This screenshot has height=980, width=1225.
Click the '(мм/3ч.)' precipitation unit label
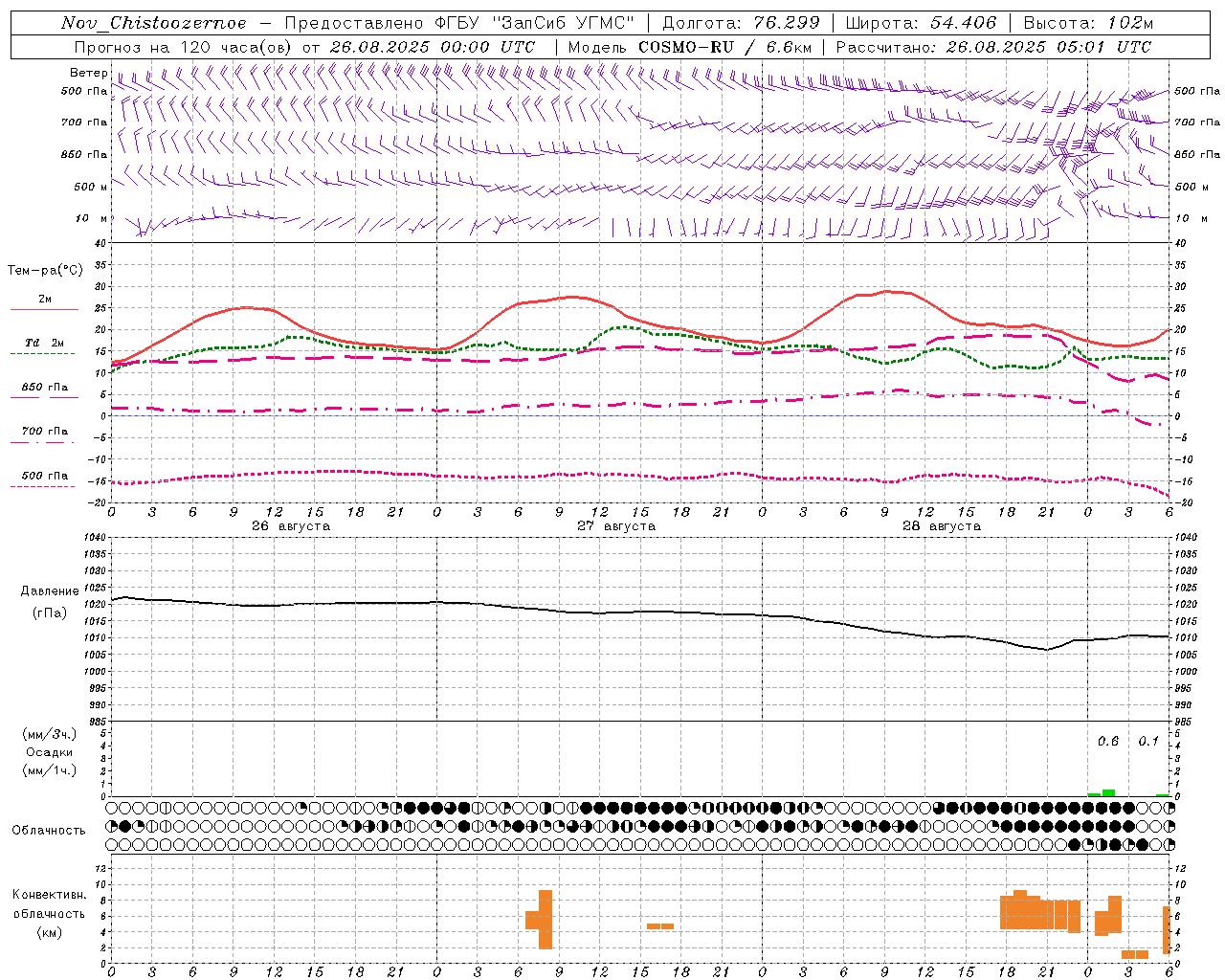[50, 734]
